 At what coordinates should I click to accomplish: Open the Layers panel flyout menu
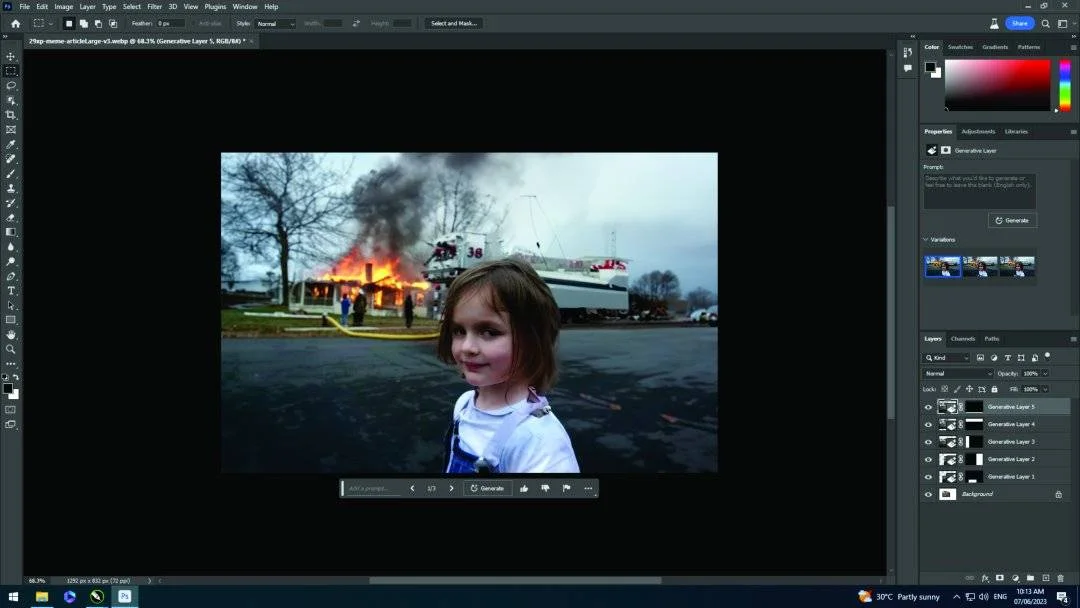[1073, 339]
